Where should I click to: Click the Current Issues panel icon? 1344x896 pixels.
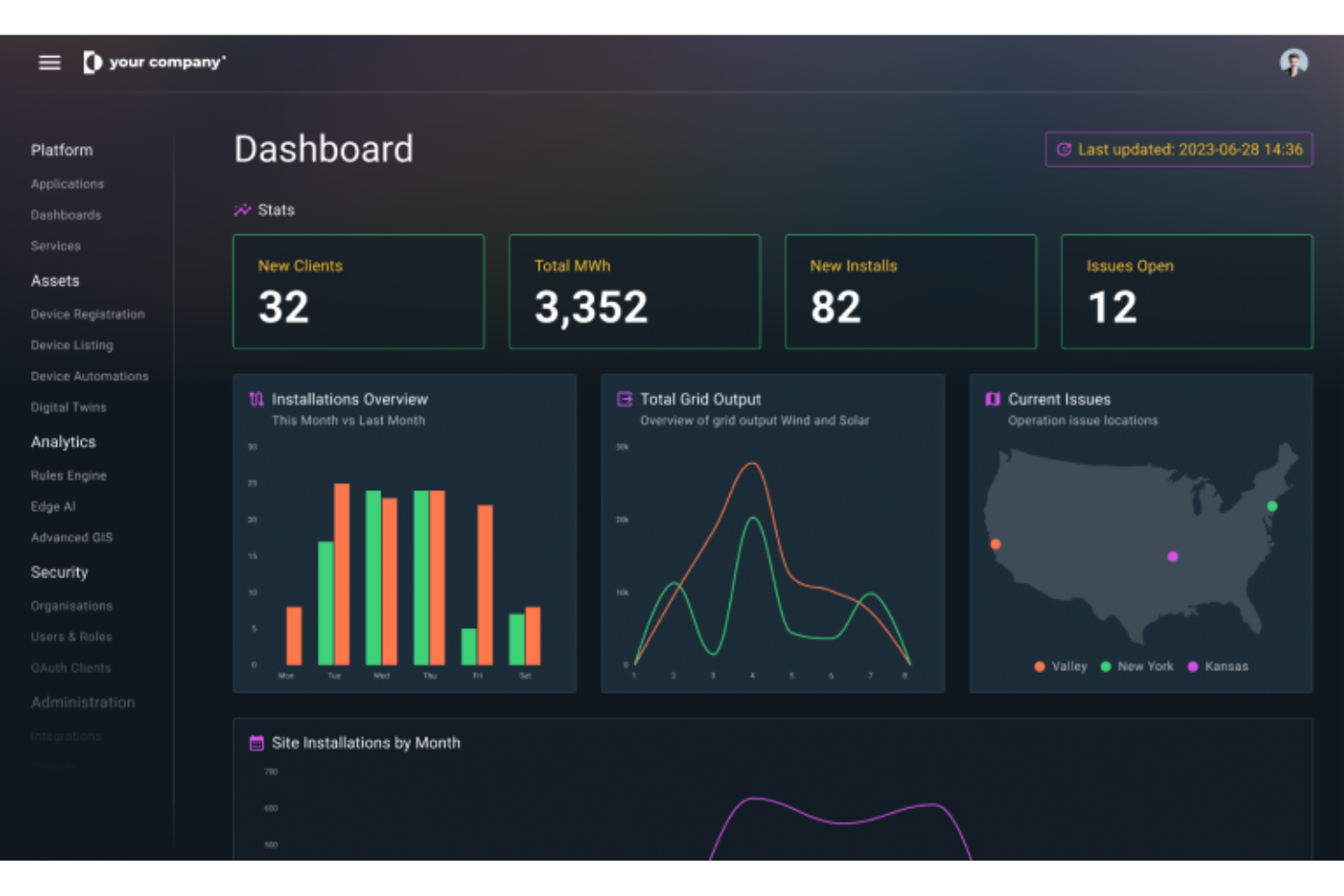click(991, 399)
